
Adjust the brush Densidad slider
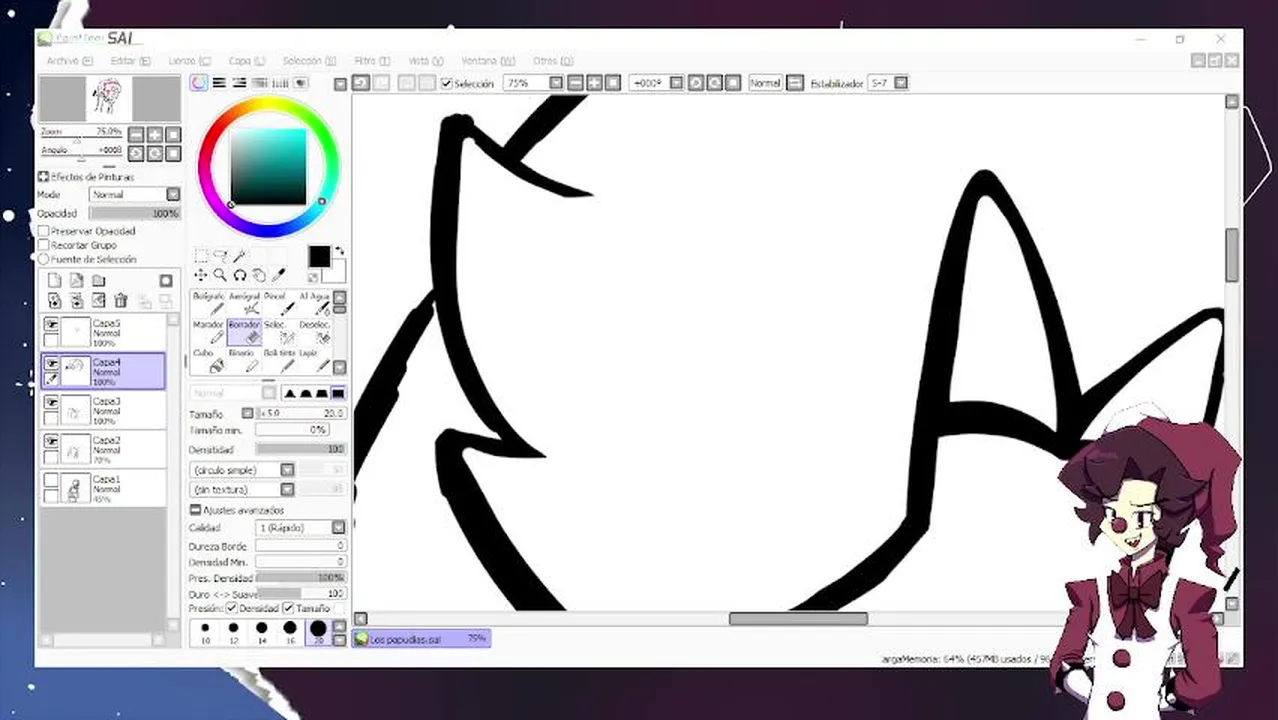point(300,450)
